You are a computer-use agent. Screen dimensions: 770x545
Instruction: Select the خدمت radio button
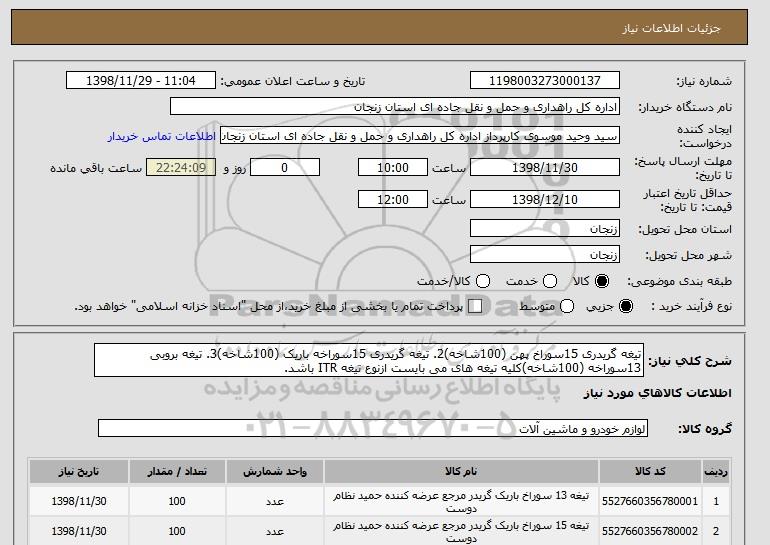pos(550,281)
